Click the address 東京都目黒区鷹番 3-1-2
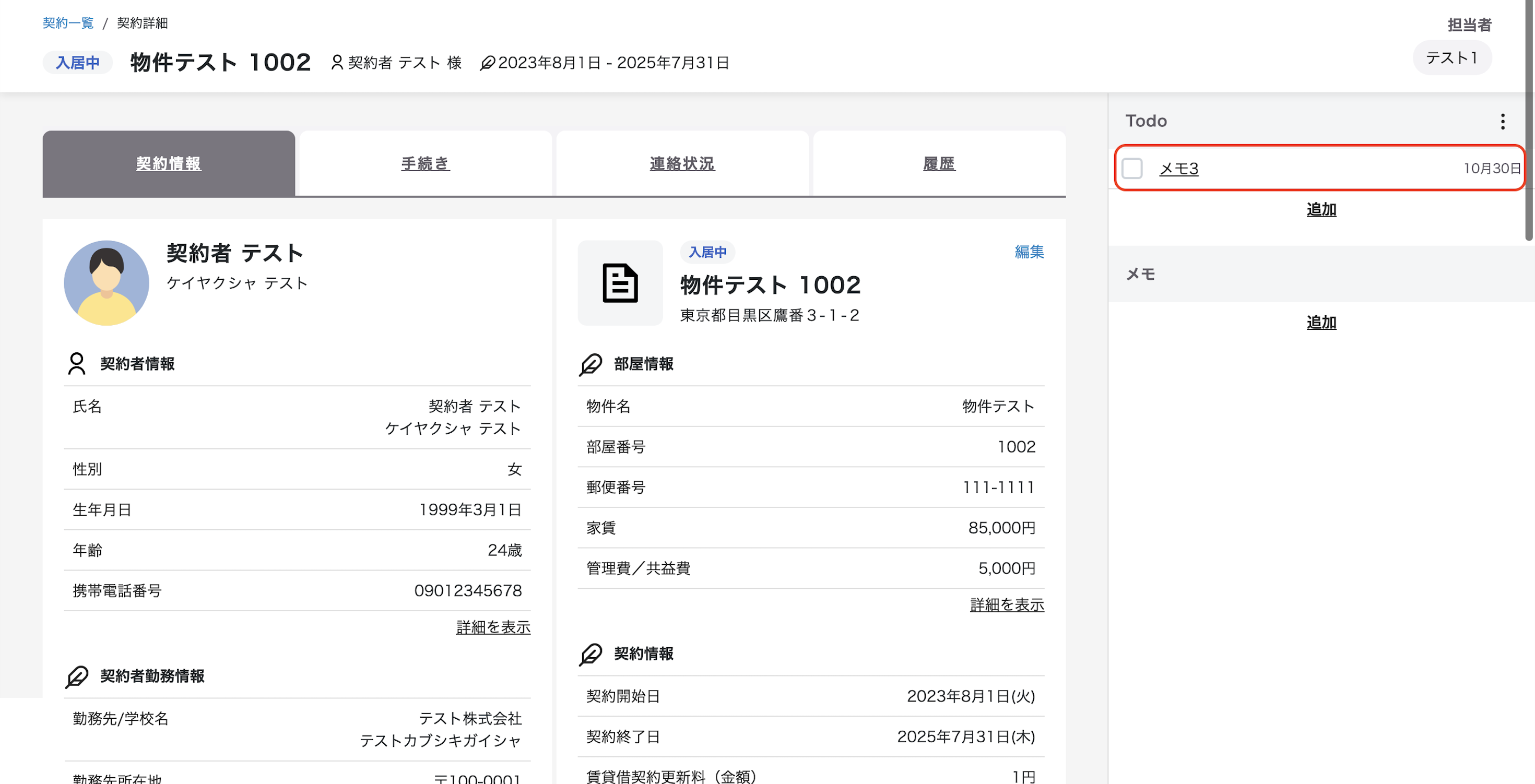The image size is (1535, 784). pyautogui.click(x=769, y=315)
